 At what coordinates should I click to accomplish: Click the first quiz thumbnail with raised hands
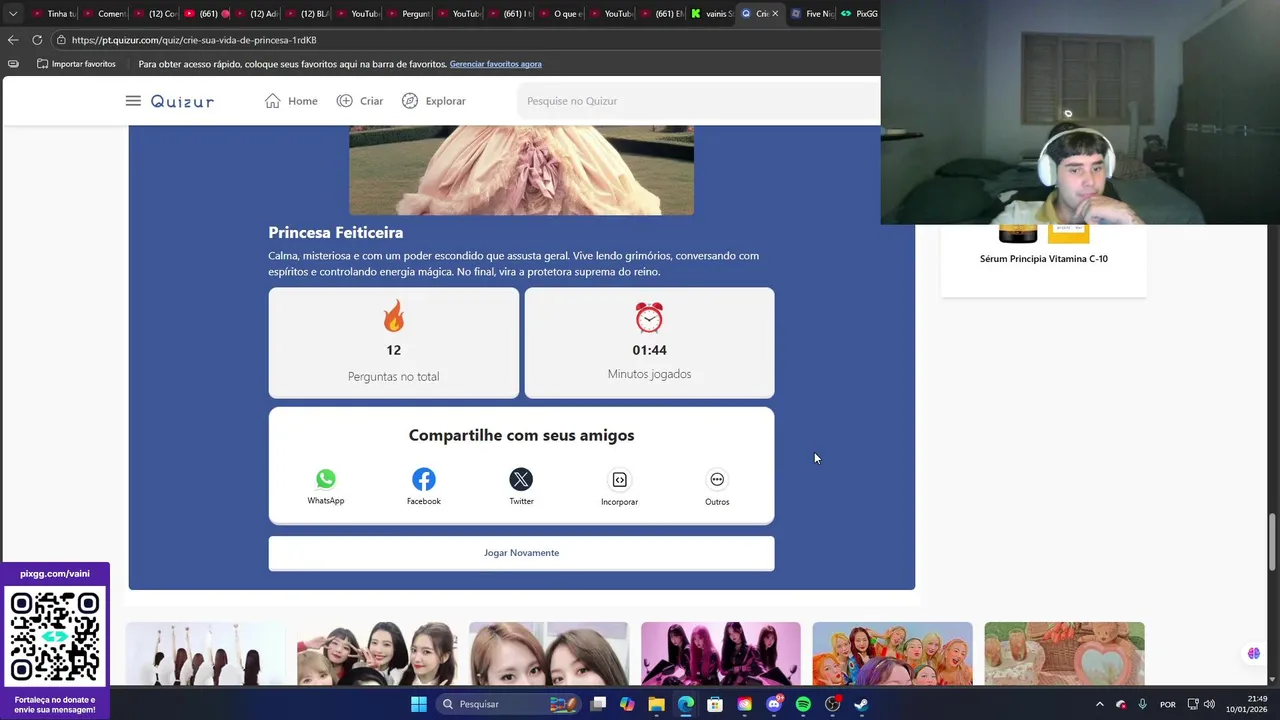205,653
